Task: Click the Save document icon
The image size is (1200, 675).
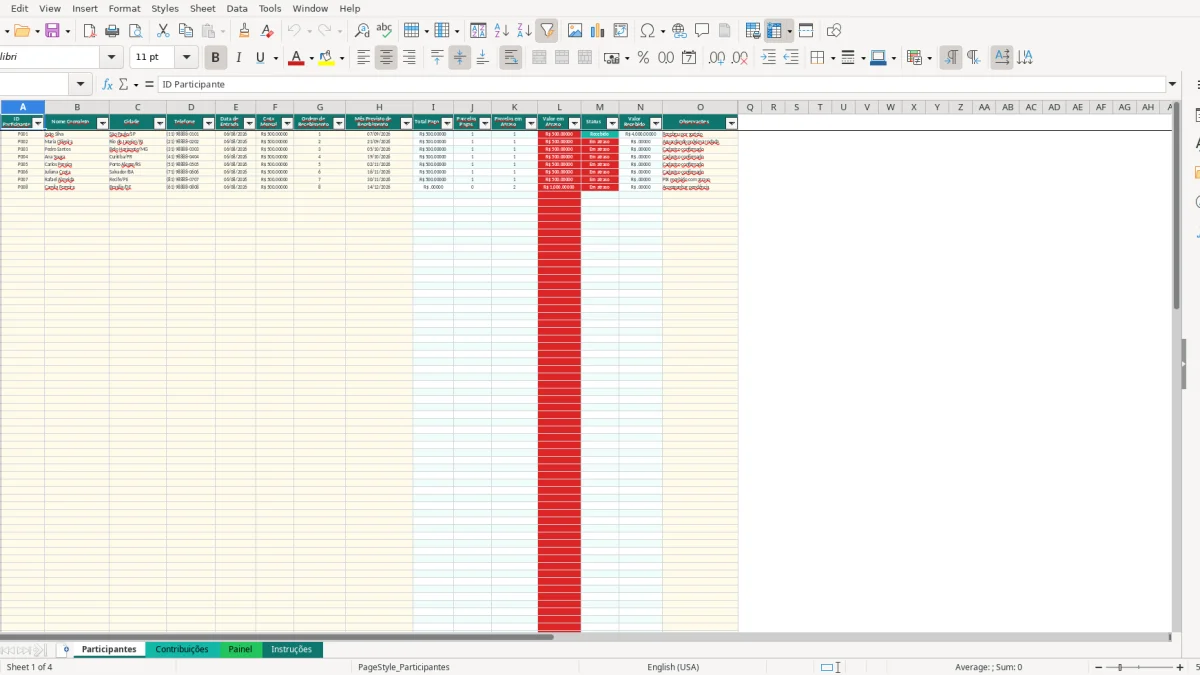Action: click(x=53, y=31)
